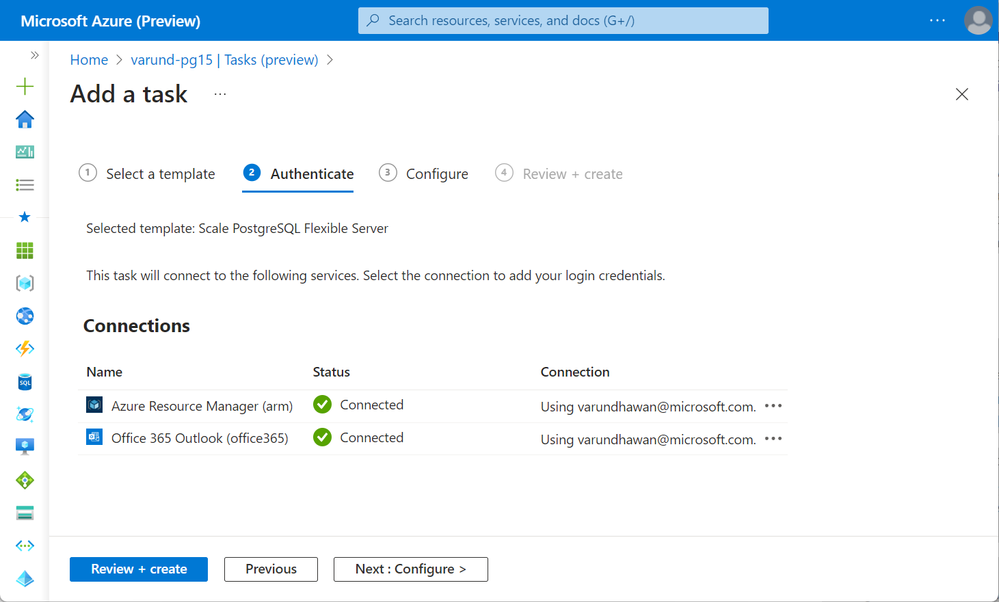Open All services list icon in sidebar
The image size is (999, 602).
25,185
